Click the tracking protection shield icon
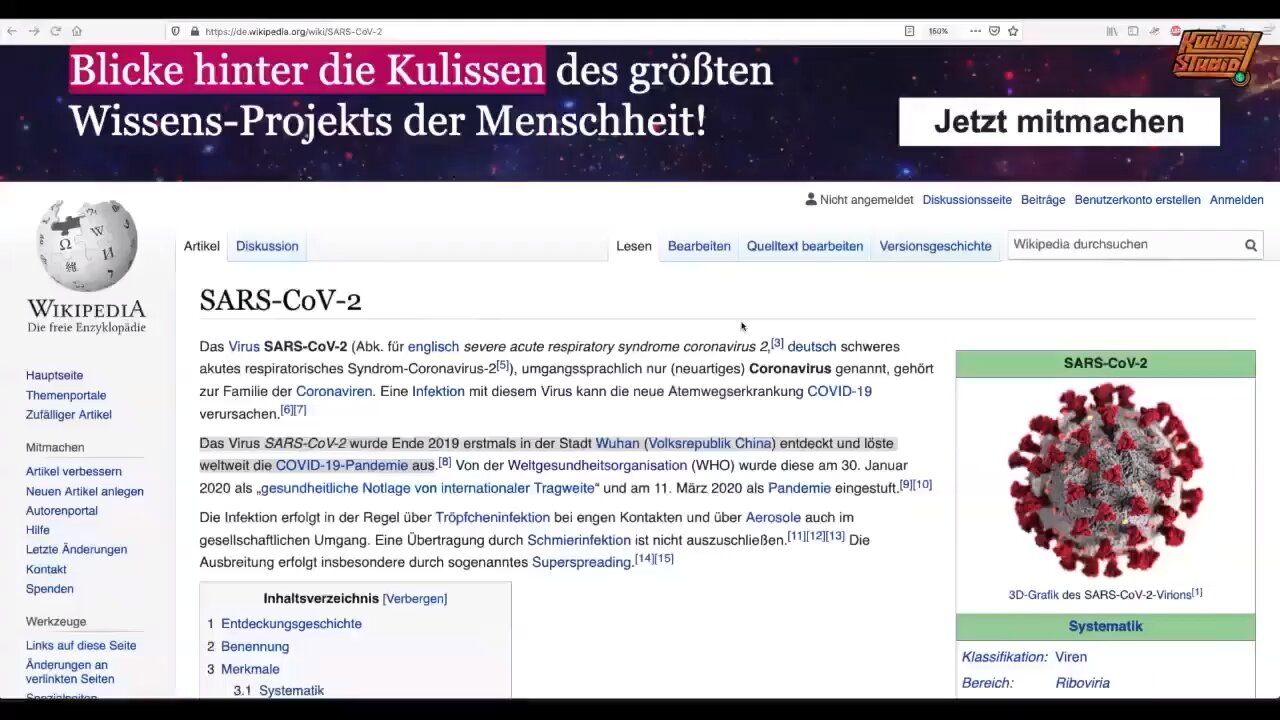Viewport: 1280px width, 720px height. (x=176, y=31)
